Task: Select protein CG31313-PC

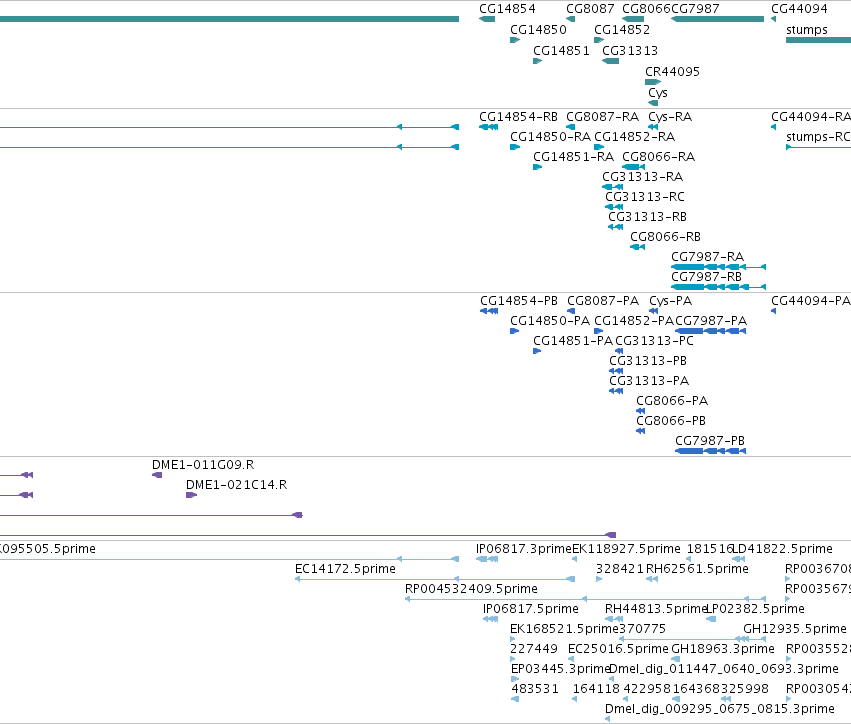Action: pos(619,351)
